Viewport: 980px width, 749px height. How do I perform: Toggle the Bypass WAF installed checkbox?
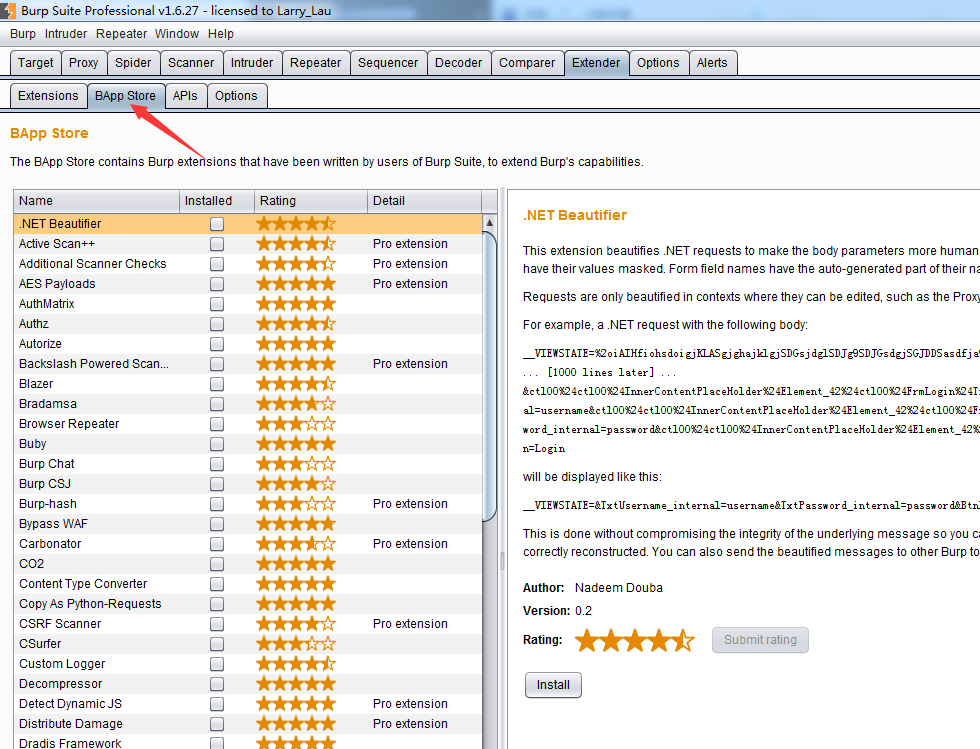pyautogui.click(x=217, y=524)
